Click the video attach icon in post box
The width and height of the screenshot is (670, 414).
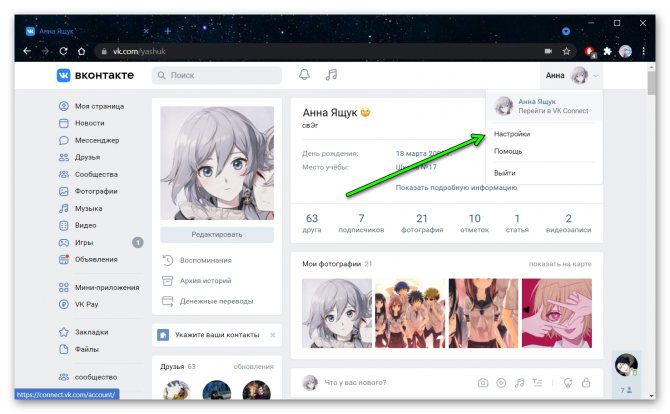click(501, 382)
